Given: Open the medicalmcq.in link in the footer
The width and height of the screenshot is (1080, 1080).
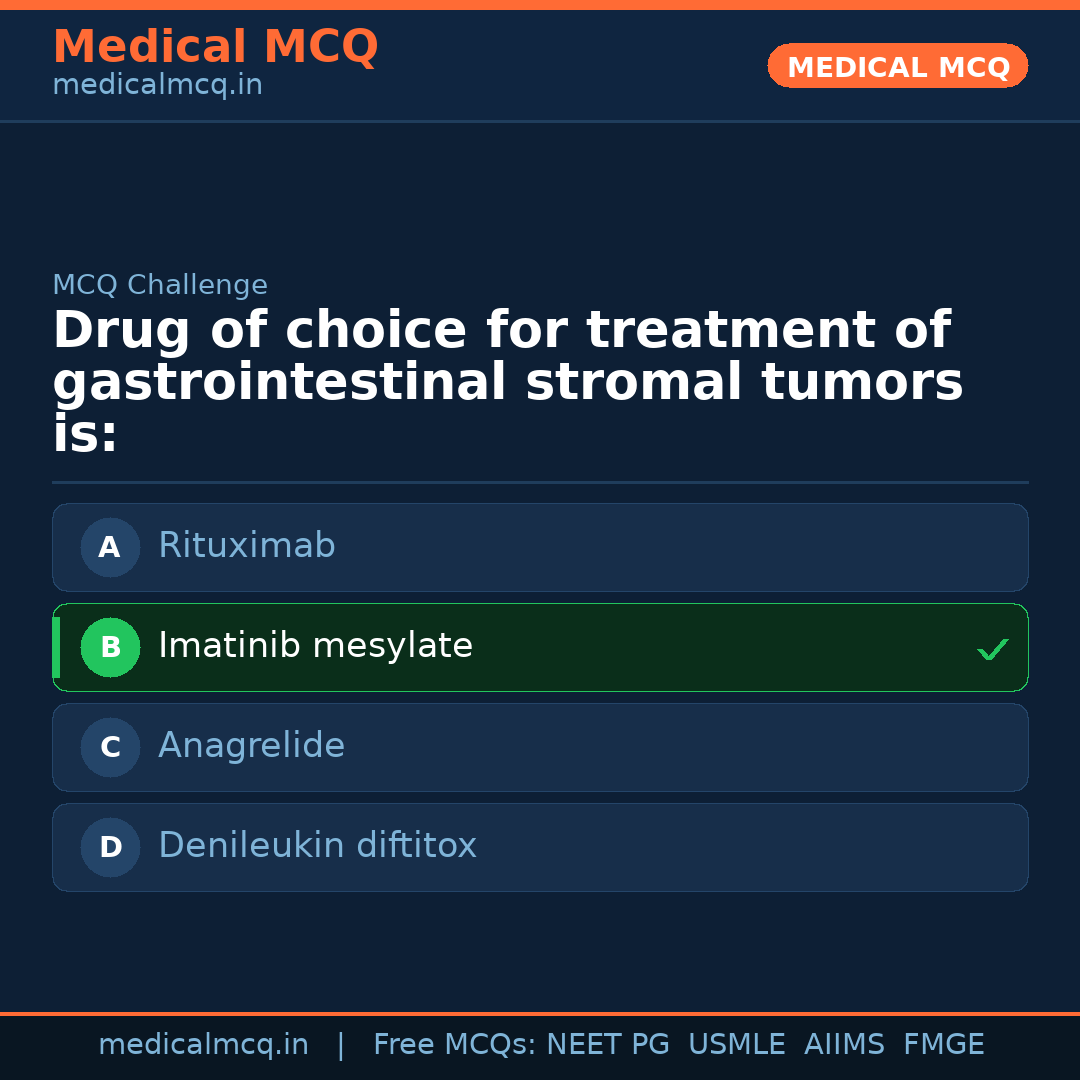Looking at the screenshot, I should (x=203, y=1045).
